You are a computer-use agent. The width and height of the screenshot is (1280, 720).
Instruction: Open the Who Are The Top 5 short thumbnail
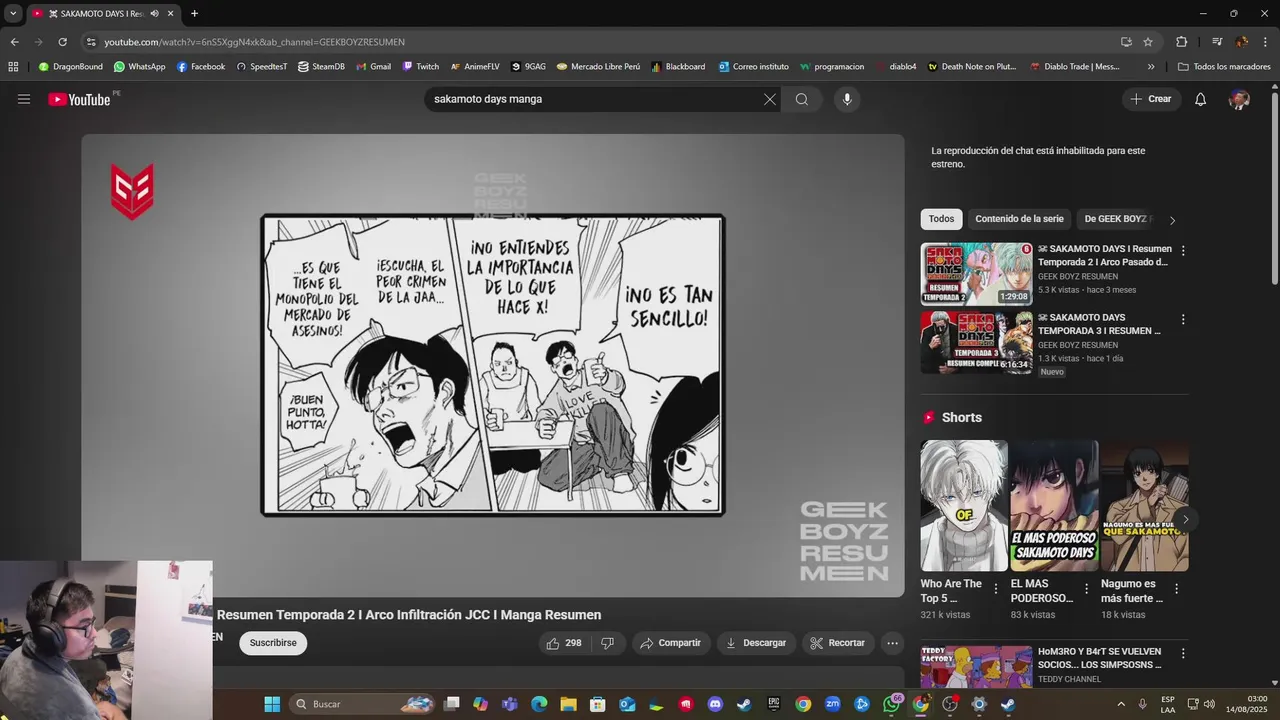[964, 506]
